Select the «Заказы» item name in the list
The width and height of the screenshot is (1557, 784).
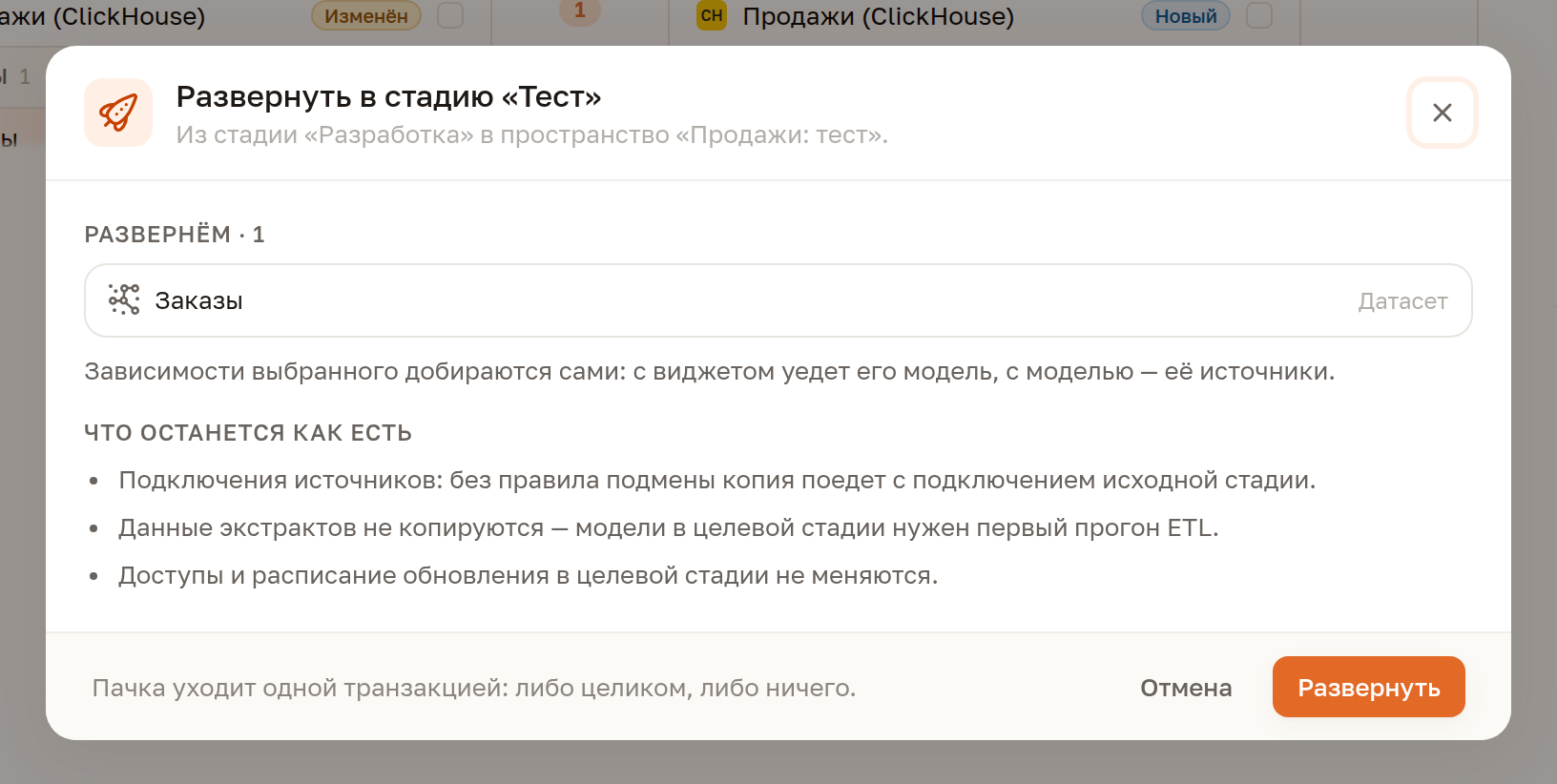(198, 300)
